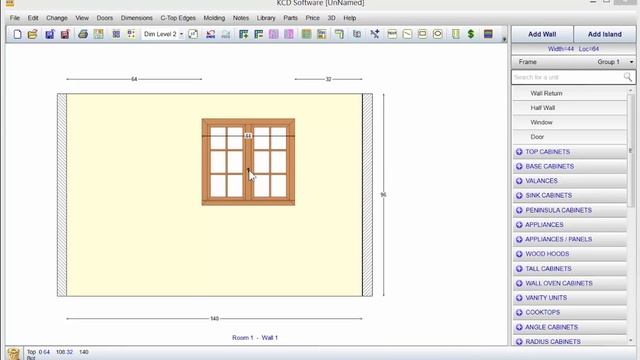The width and height of the screenshot is (640, 360).
Task: Click the search magnifier icon
Action: coord(628,77)
